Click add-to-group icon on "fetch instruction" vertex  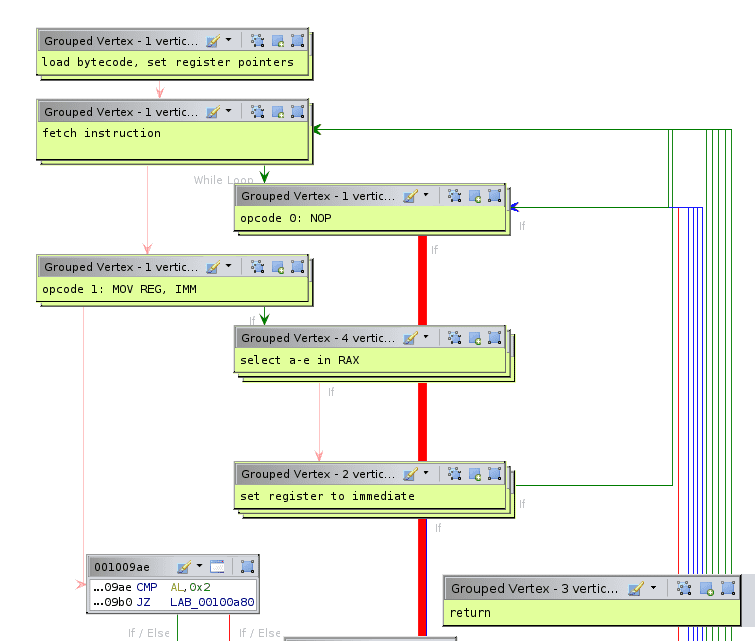(x=277, y=113)
